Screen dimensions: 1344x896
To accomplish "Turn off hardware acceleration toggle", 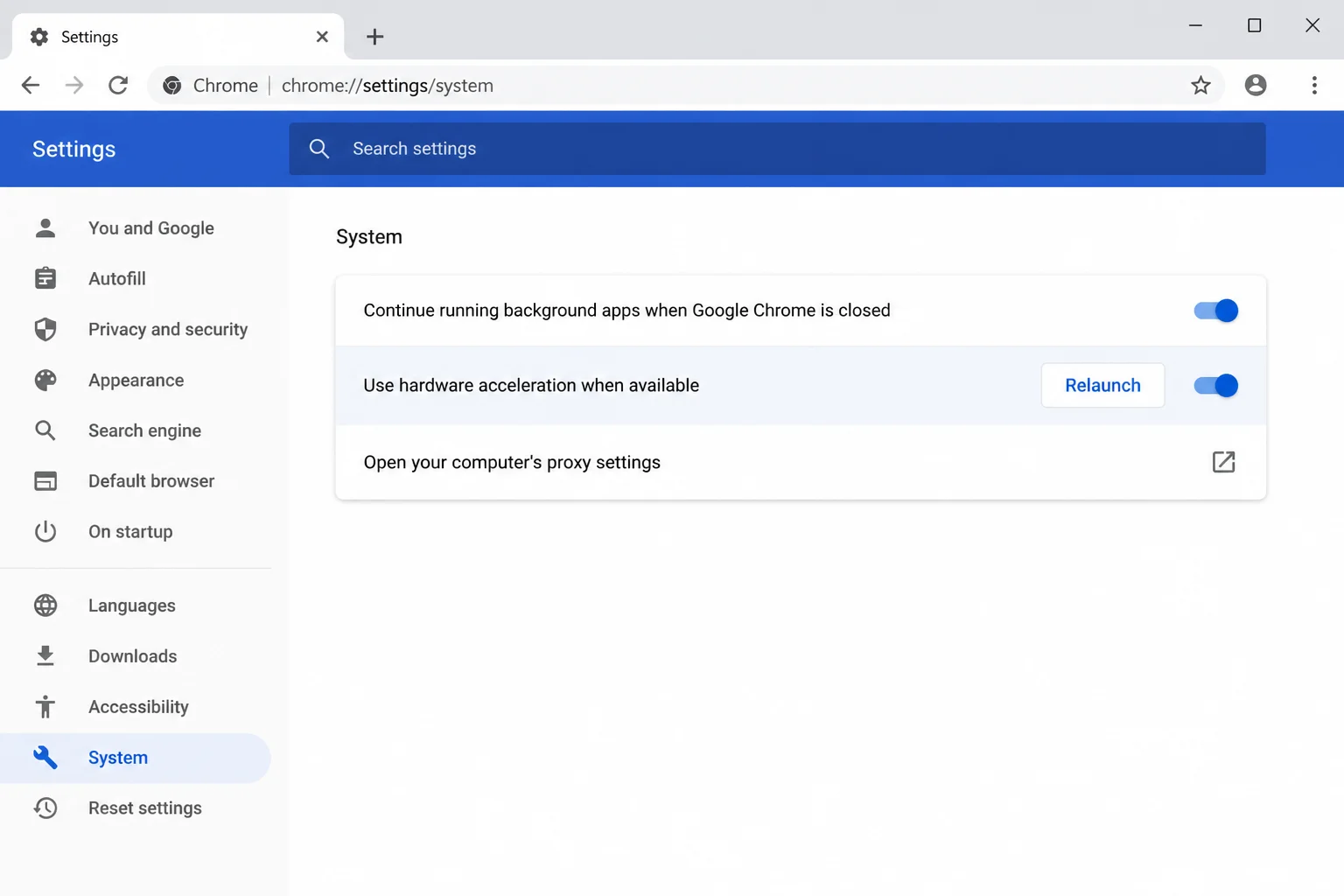I will (1215, 386).
